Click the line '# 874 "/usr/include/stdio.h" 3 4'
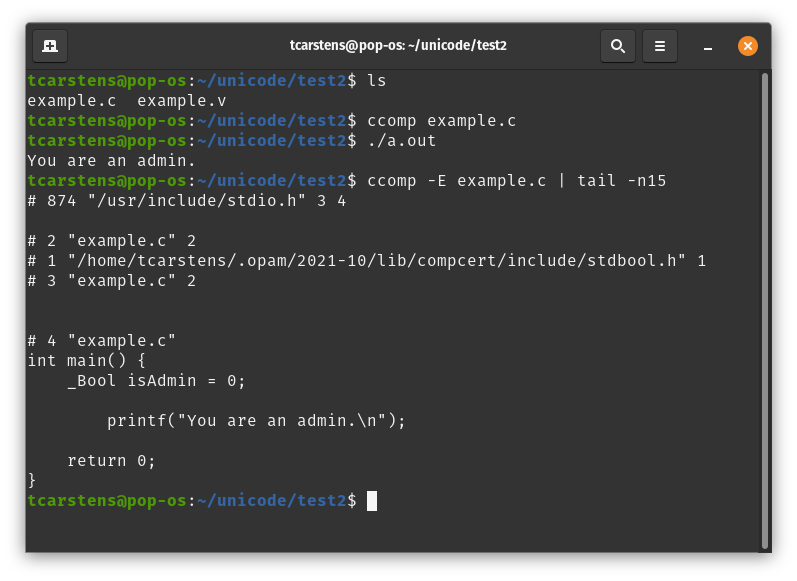 pos(187,201)
